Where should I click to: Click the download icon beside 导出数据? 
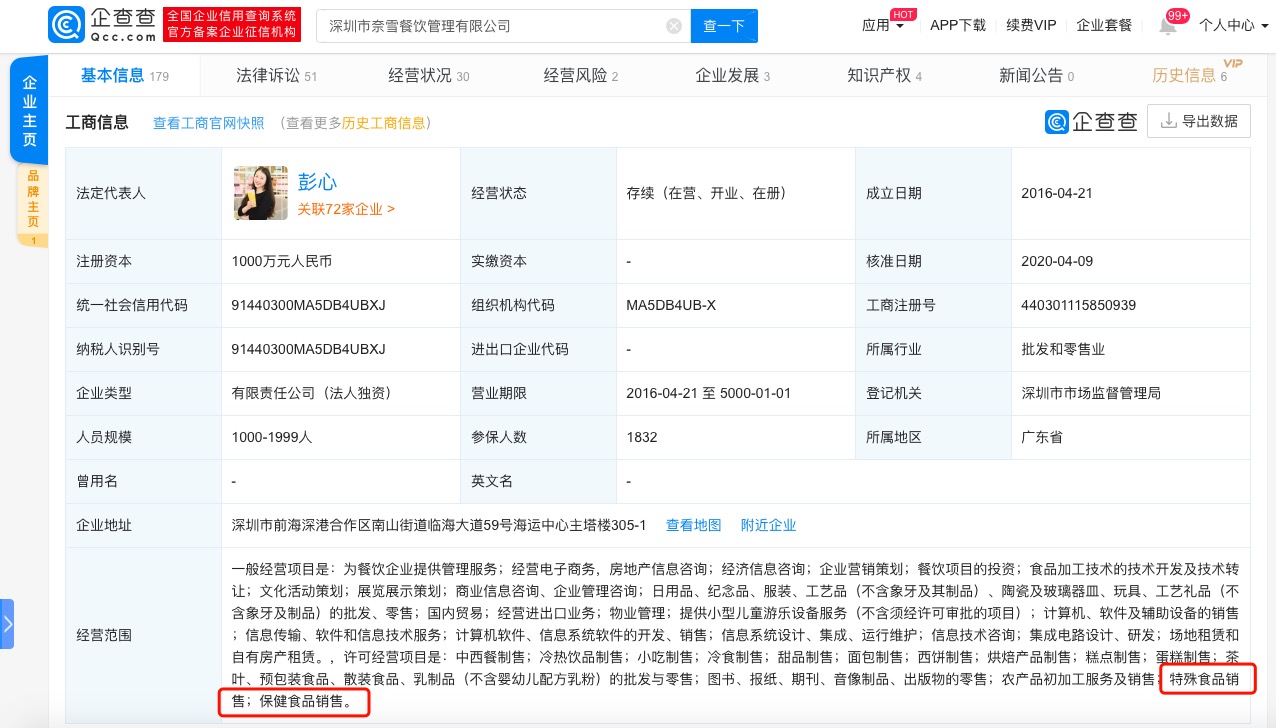point(1168,121)
